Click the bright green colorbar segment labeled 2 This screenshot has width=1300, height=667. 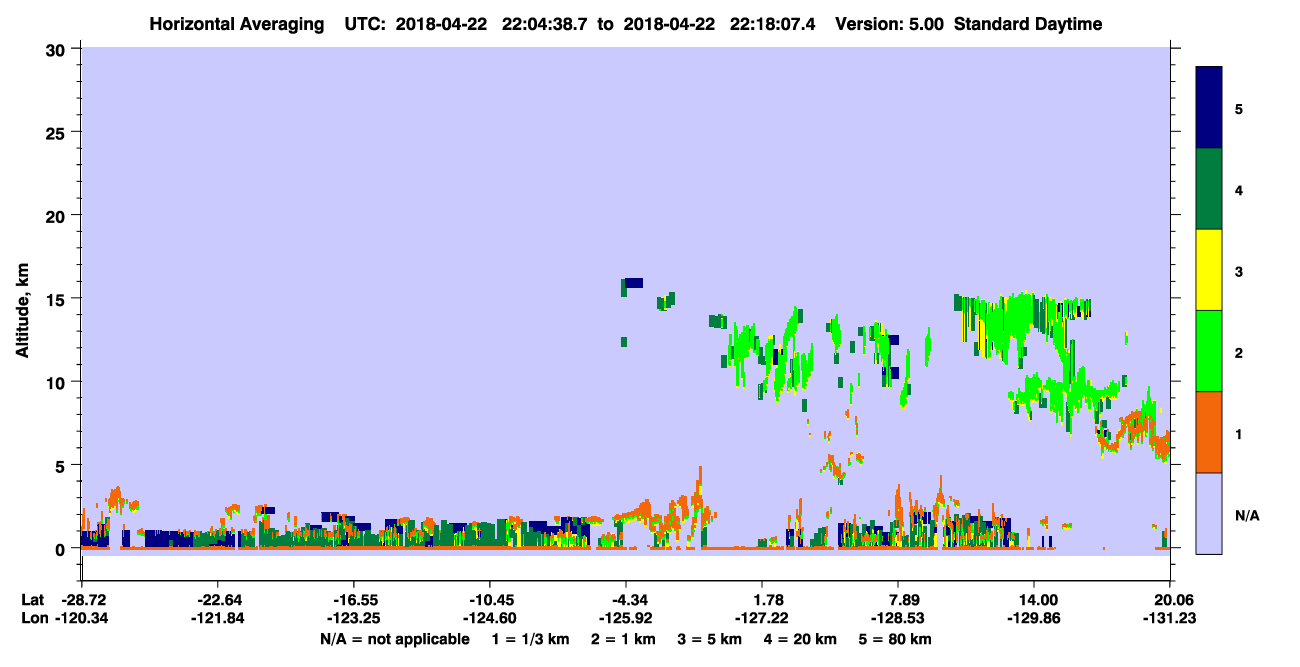click(1210, 351)
